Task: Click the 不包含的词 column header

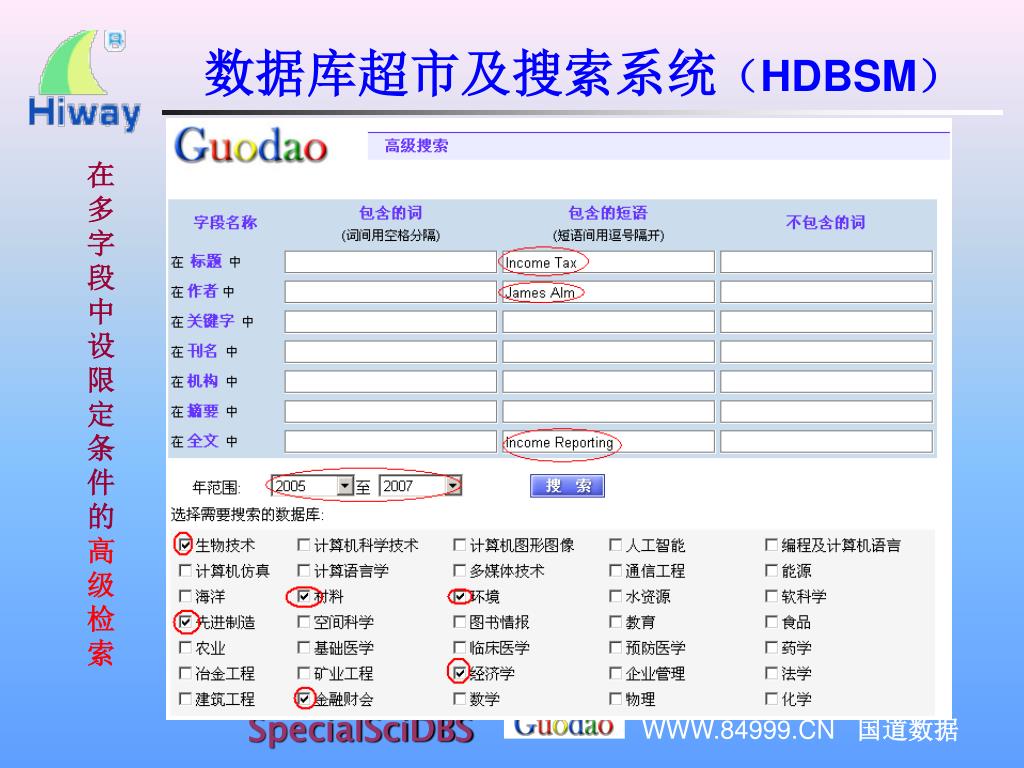Action: tap(825, 223)
